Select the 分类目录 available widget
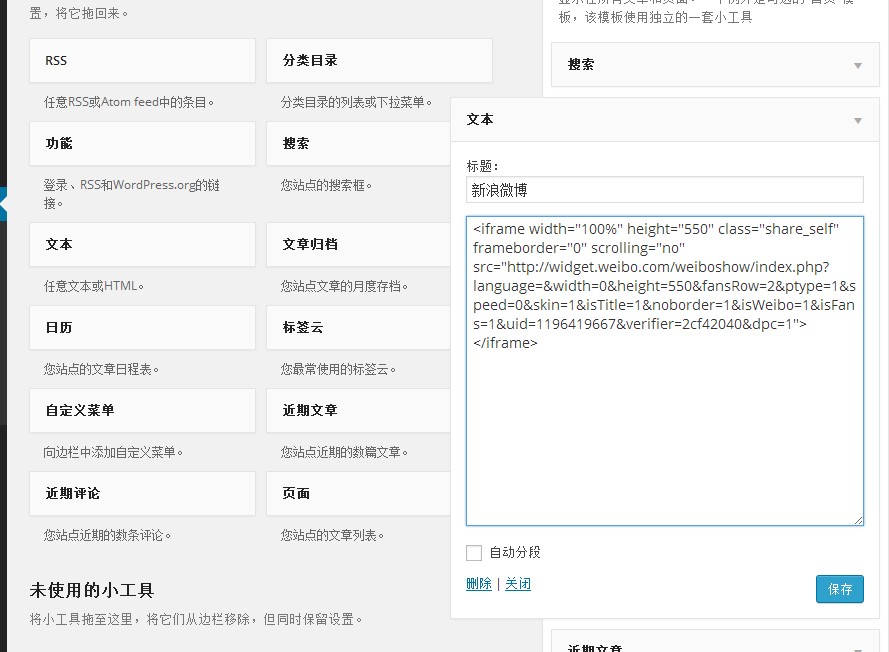Viewport: 889px width, 652px height. pyautogui.click(x=378, y=61)
